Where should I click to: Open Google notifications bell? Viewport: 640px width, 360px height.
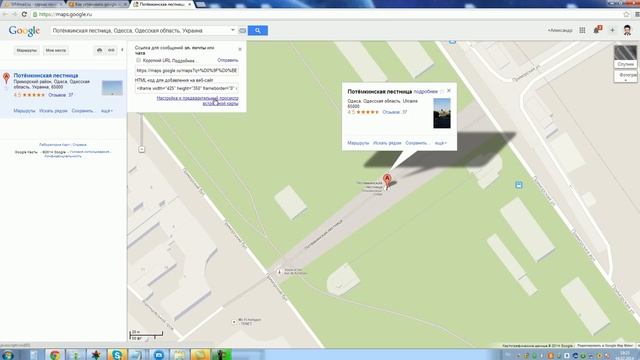tap(597, 30)
